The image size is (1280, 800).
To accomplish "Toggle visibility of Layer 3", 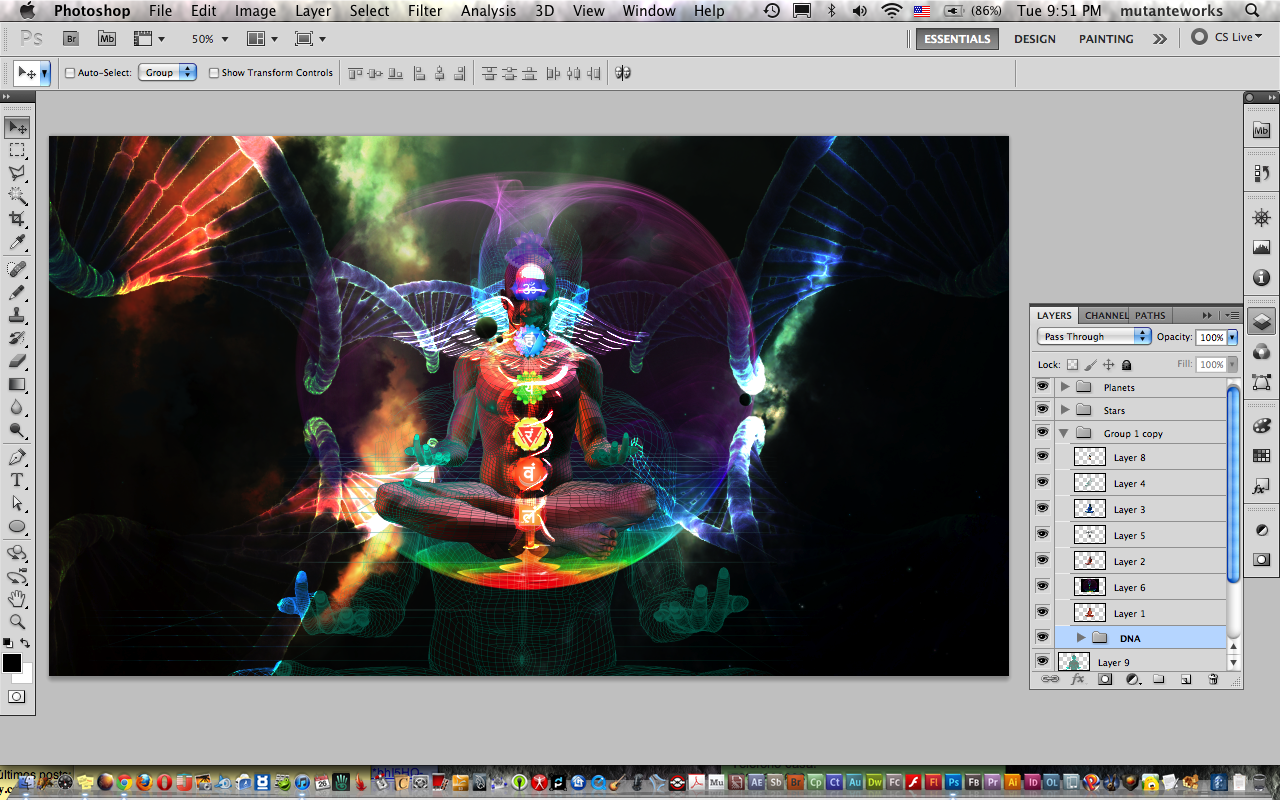I will click(x=1043, y=509).
